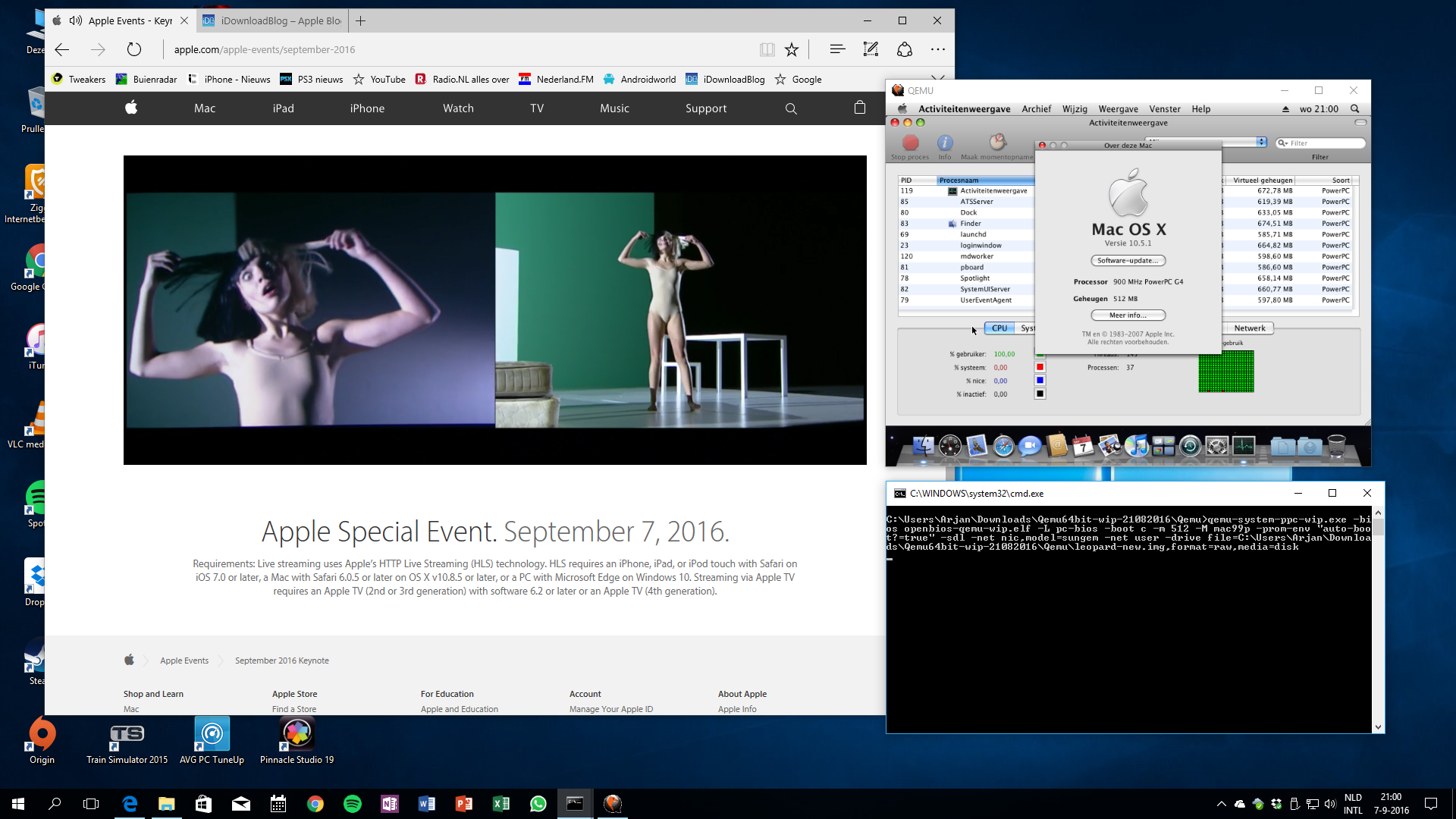Open the Edge Share icon

pyautogui.click(x=905, y=49)
